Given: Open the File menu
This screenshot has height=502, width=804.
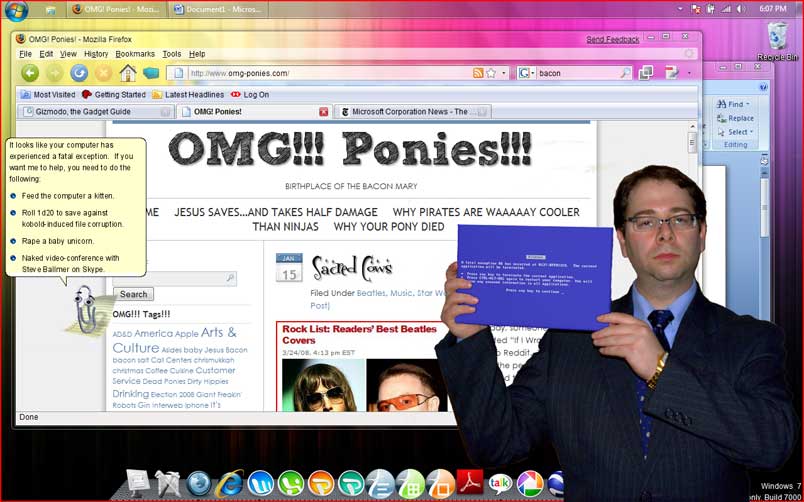Looking at the screenshot, I should (x=25, y=54).
